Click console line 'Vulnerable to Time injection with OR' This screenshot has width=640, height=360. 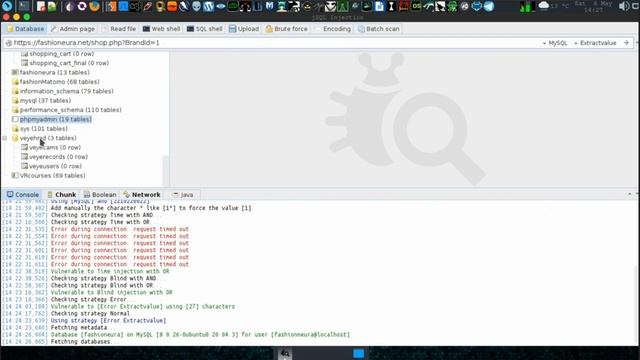110,271
